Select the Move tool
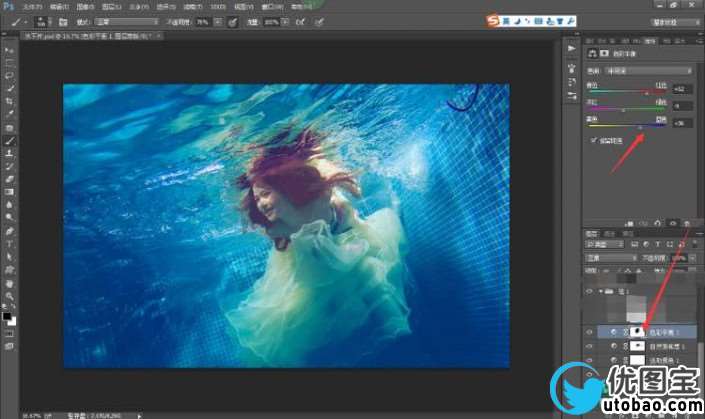 pyautogui.click(x=9, y=50)
